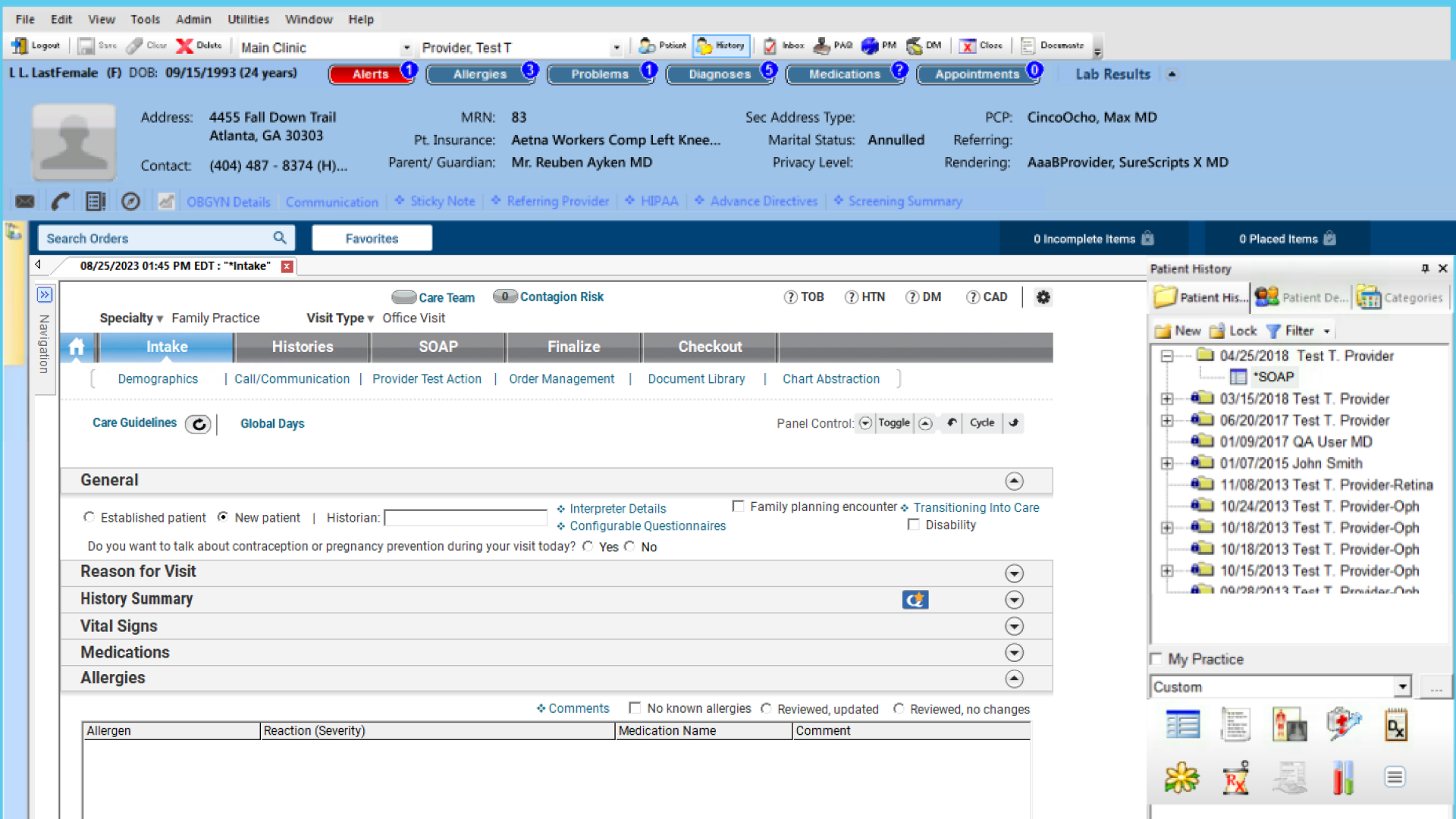Open the Custom dropdown
1456x819 pixels.
(1402, 687)
